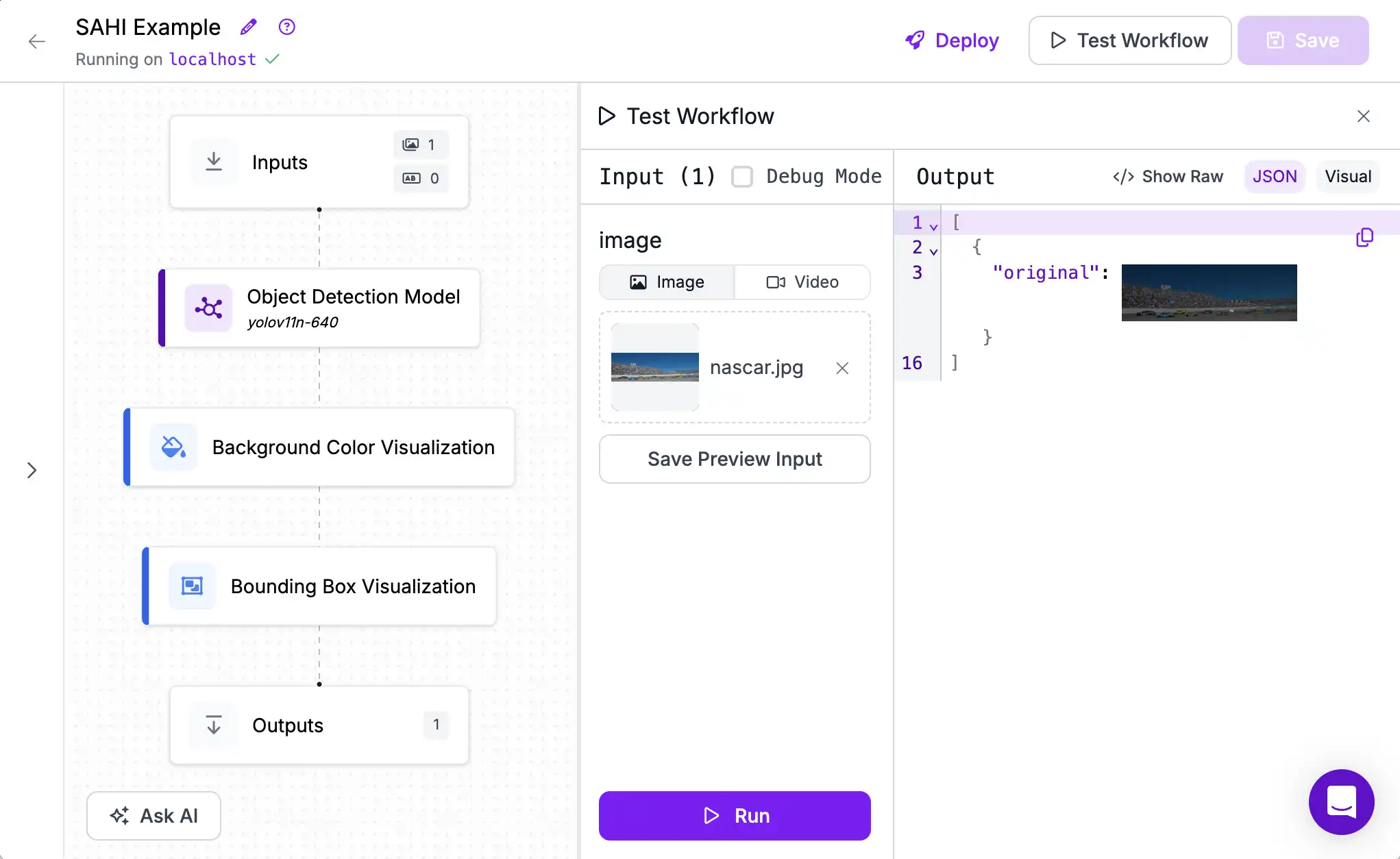Expand the collapsed left sidebar panel
Screen dimensions: 1400x859
coord(32,470)
